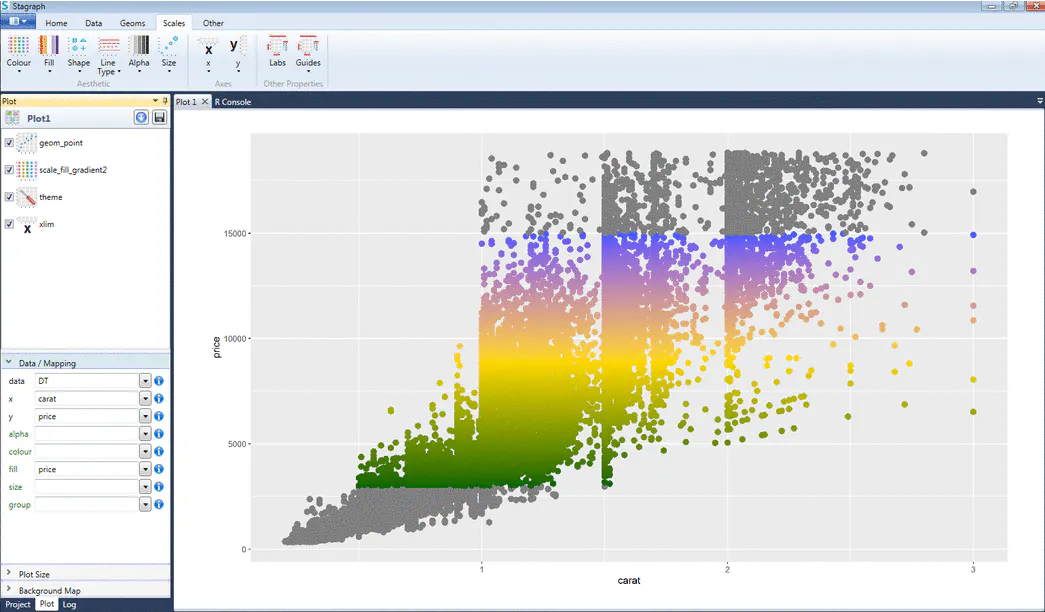
Task: Save the plot with floppy icon
Action: (x=159, y=117)
